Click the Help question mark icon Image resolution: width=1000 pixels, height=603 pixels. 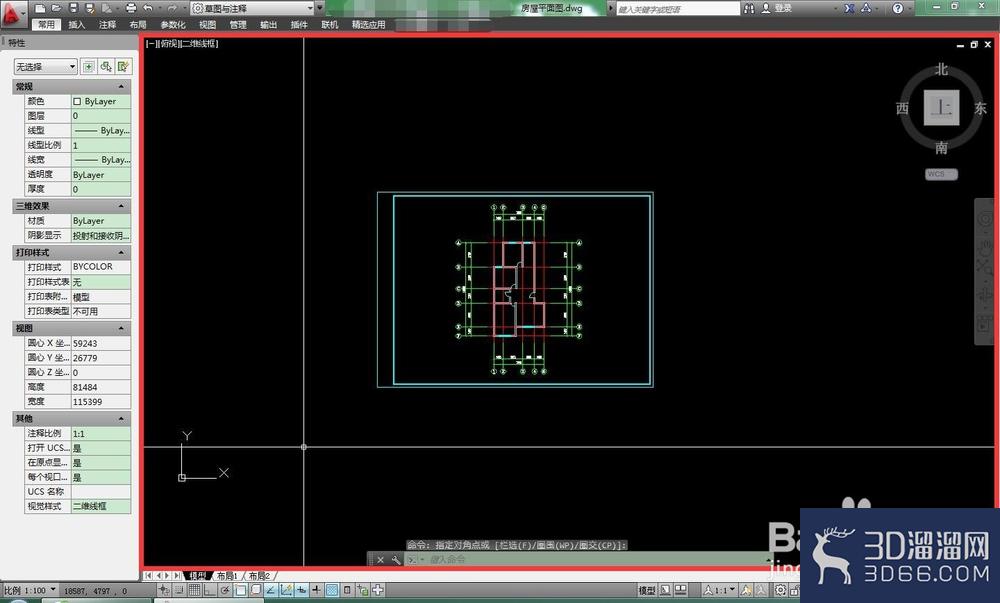click(898, 8)
